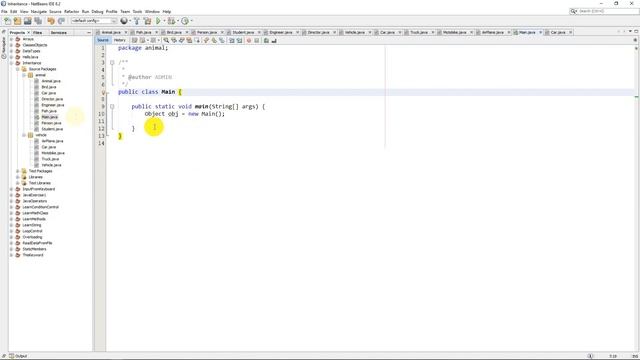The height and width of the screenshot is (360, 640).
Task: Click the History view button
Action: [120, 40]
